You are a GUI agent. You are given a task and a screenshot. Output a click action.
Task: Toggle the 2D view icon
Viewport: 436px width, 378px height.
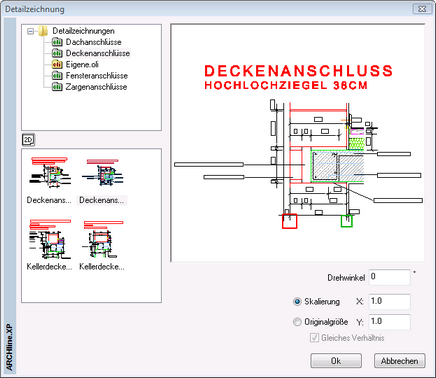(28, 140)
